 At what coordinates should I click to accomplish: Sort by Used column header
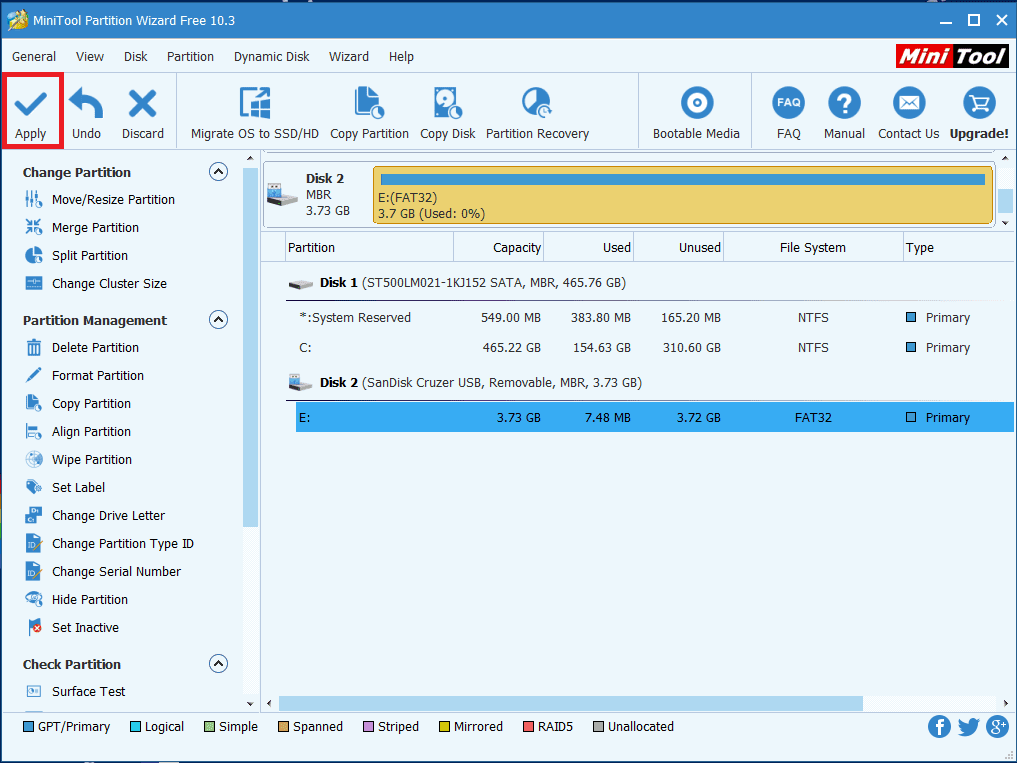click(x=588, y=247)
